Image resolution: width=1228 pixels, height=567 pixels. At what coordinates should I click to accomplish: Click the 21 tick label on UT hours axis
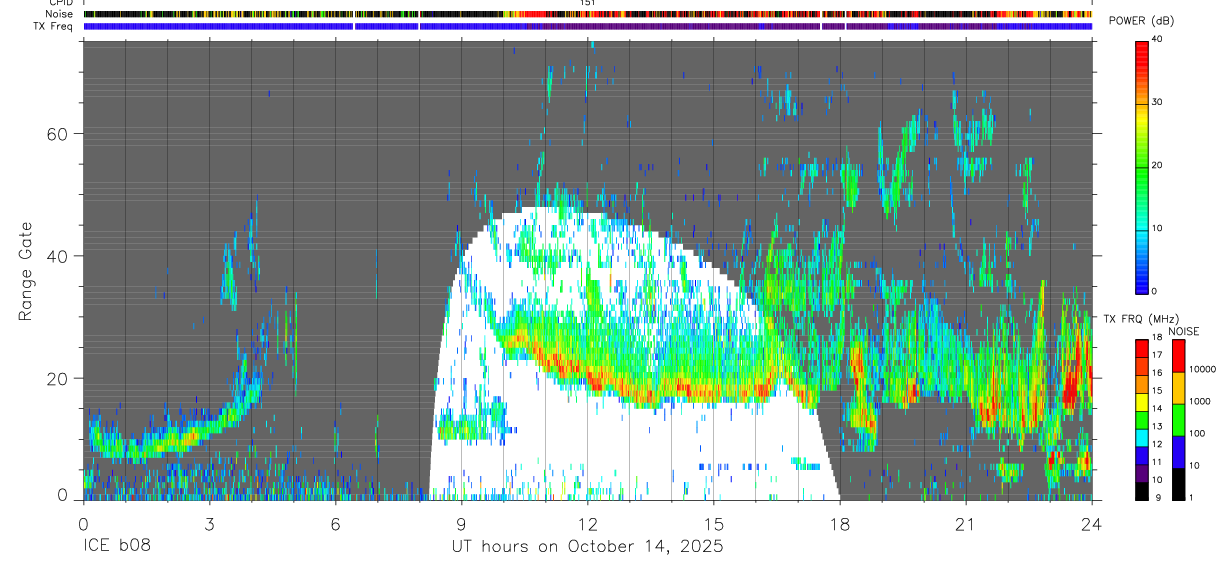[x=966, y=524]
